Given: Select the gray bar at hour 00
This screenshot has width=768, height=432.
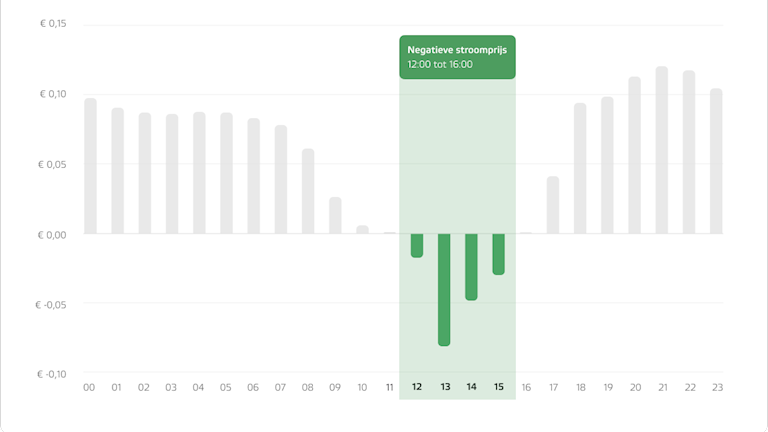Looking at the screenshot, I should pos(90,166).
